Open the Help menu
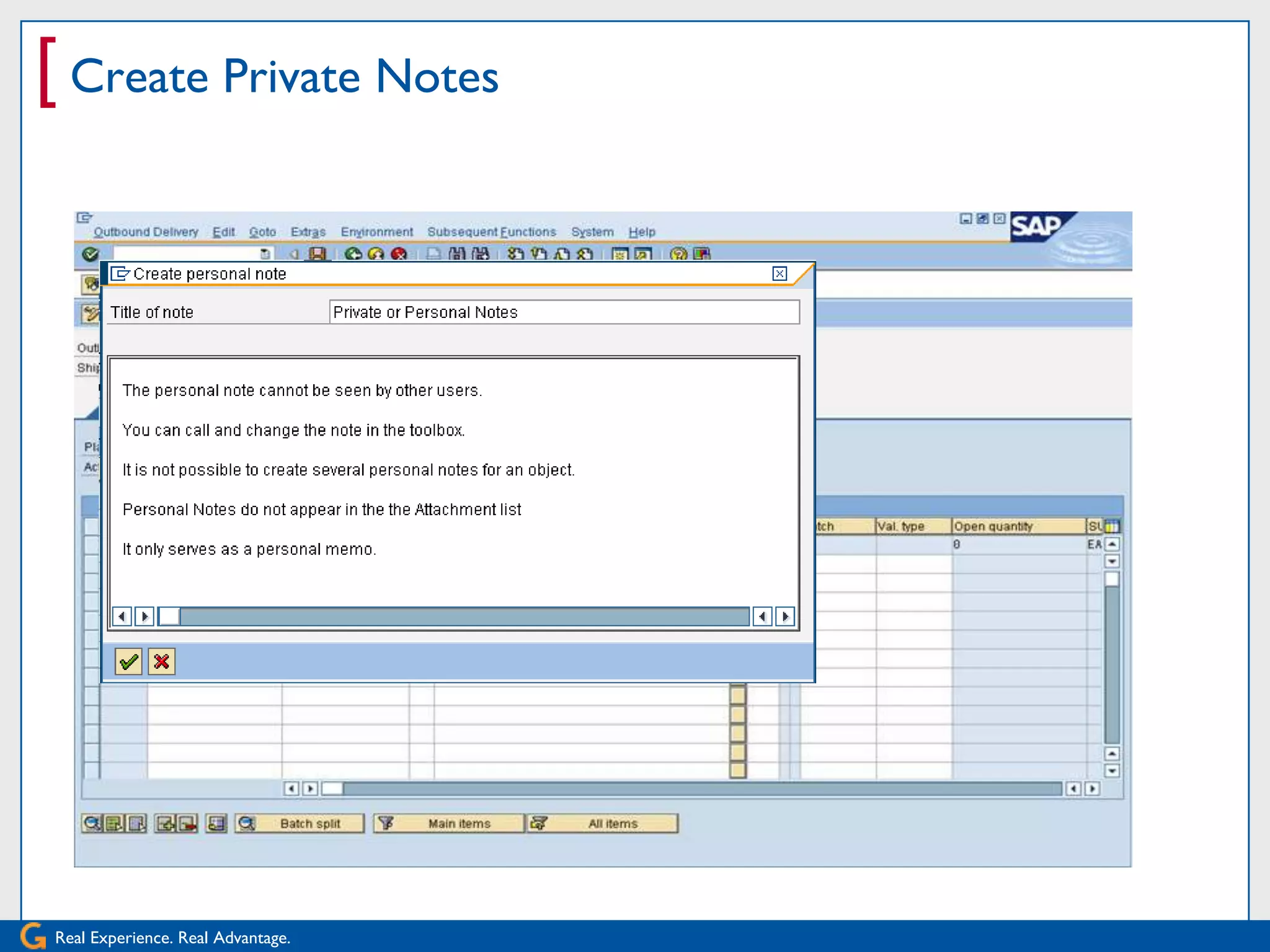The height and width of the screenshot is (952, 1270). click(642, 232)
